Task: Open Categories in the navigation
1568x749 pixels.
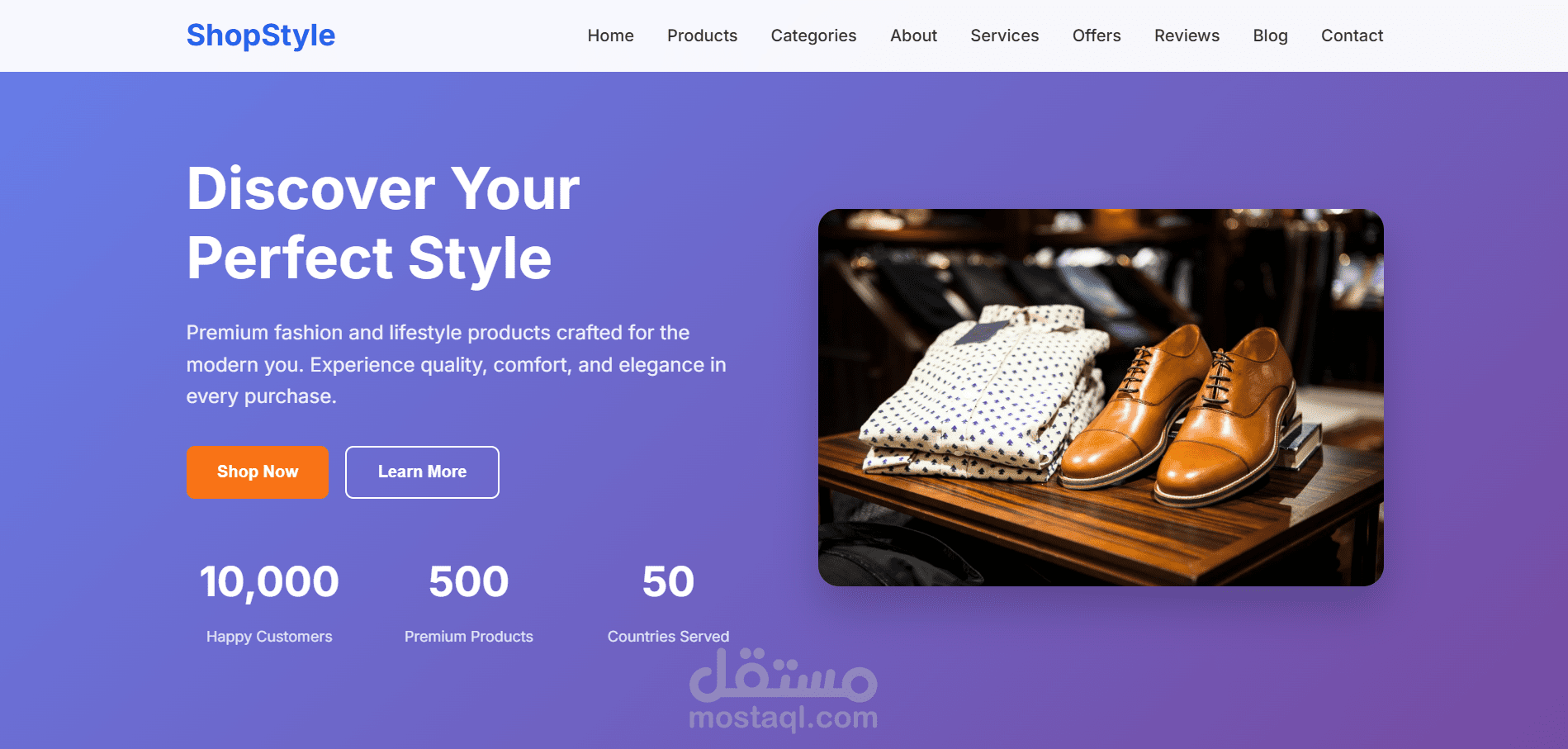Action: (x=814, y=36)
